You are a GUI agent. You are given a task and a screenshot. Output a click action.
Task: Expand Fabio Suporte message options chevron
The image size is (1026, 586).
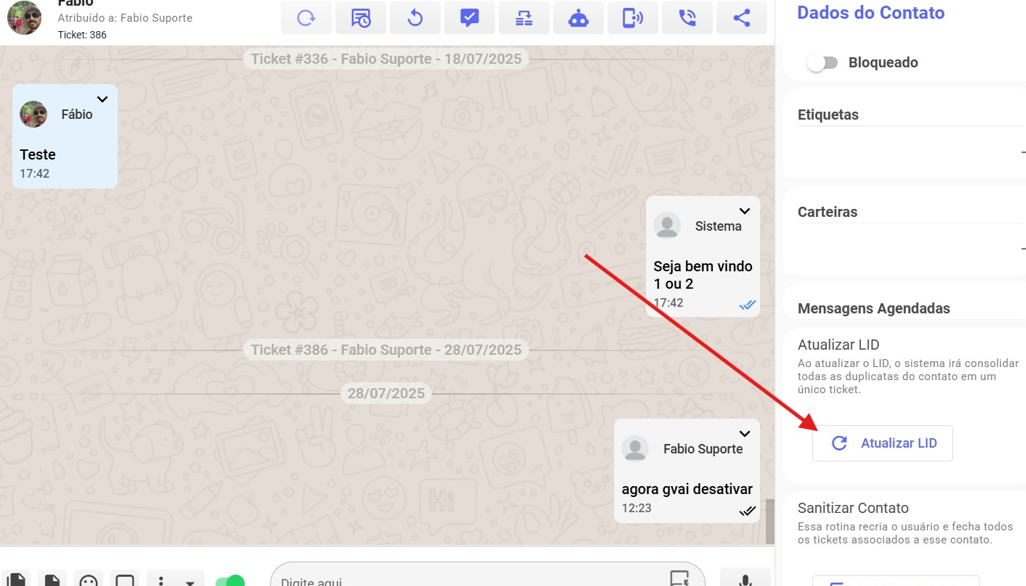pyautogui.click(x=744, y=434)
